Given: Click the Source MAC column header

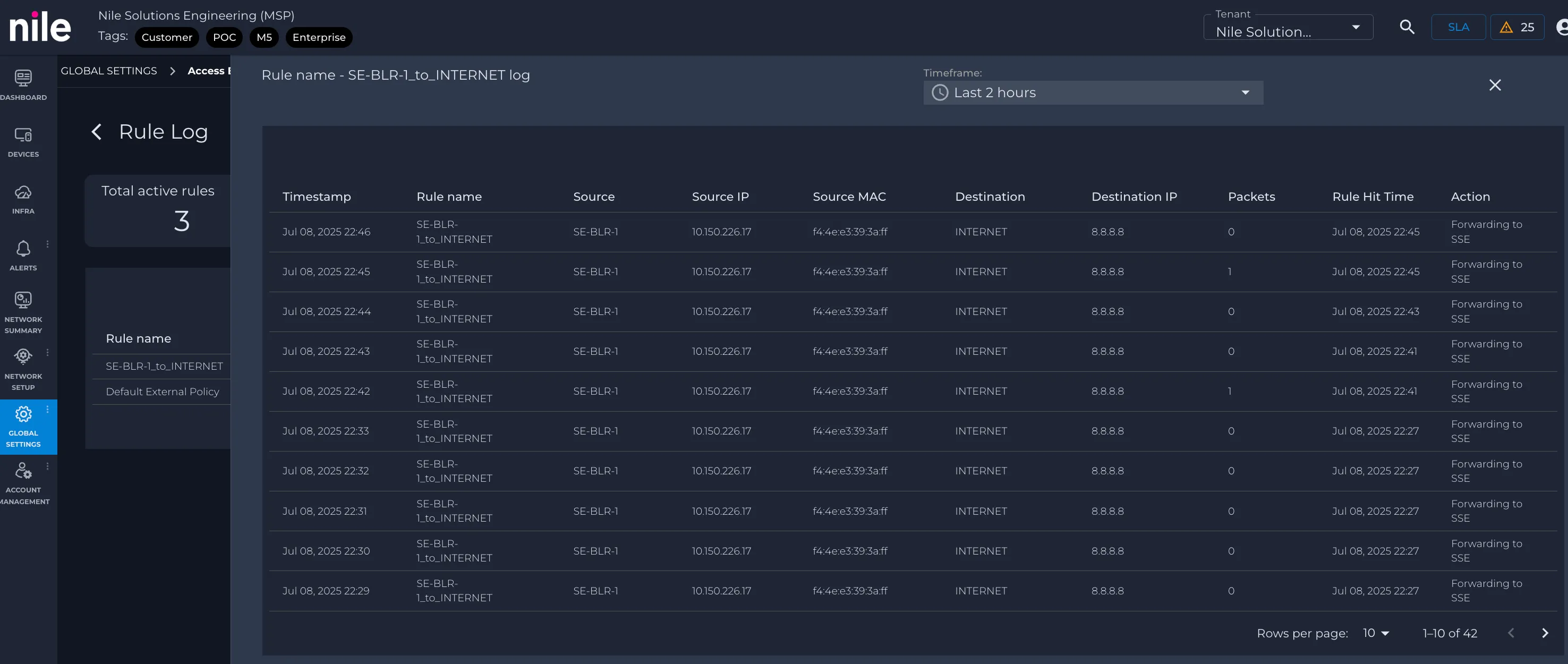Looking at the screenshot, I should point(849,197).
